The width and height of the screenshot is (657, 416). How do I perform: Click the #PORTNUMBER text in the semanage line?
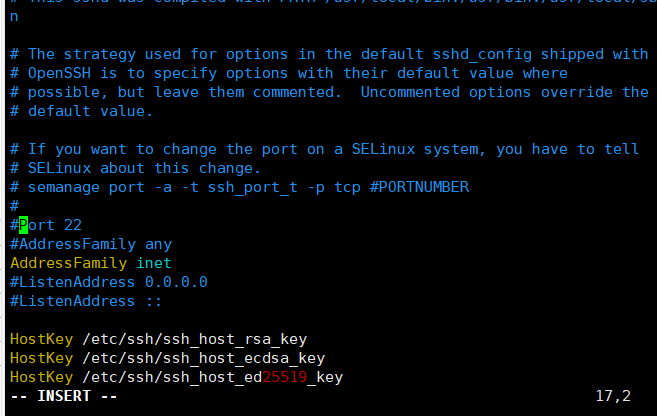pyautogui.click(x=420, y=187)
